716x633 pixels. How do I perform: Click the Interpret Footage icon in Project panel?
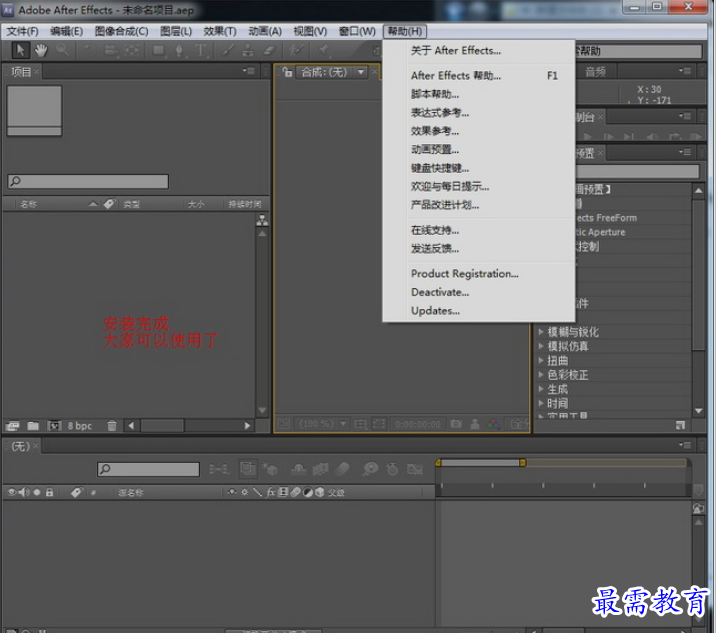(12, 426)
